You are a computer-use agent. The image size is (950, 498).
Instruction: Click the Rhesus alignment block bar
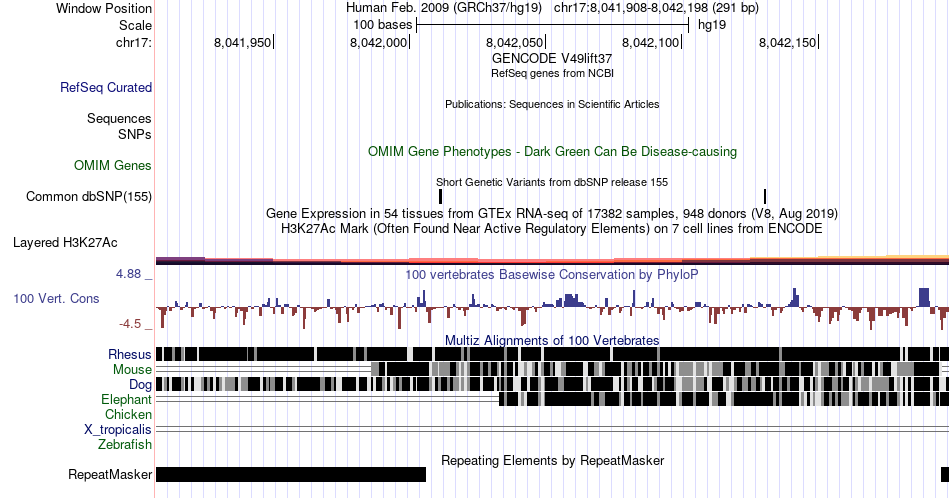click(552, 354)
